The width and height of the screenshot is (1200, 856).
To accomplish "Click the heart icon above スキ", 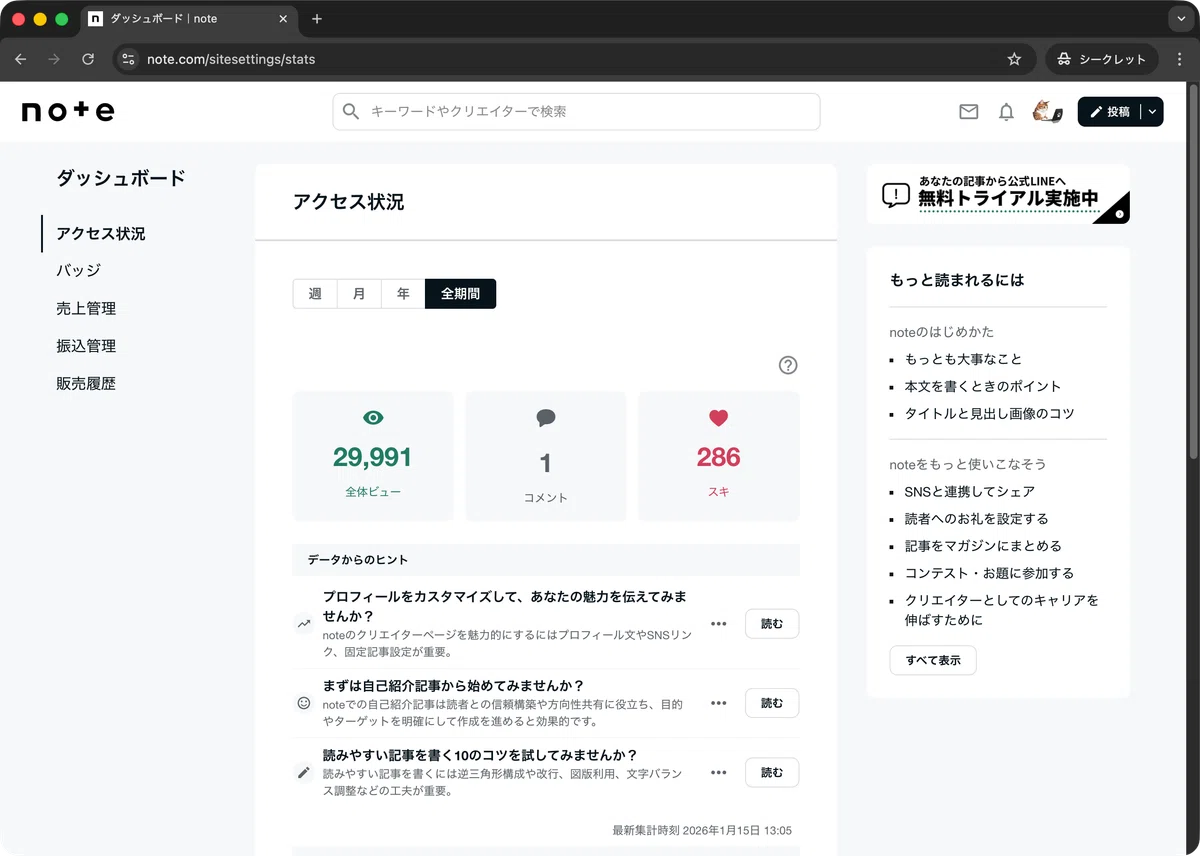I will 719,418.
